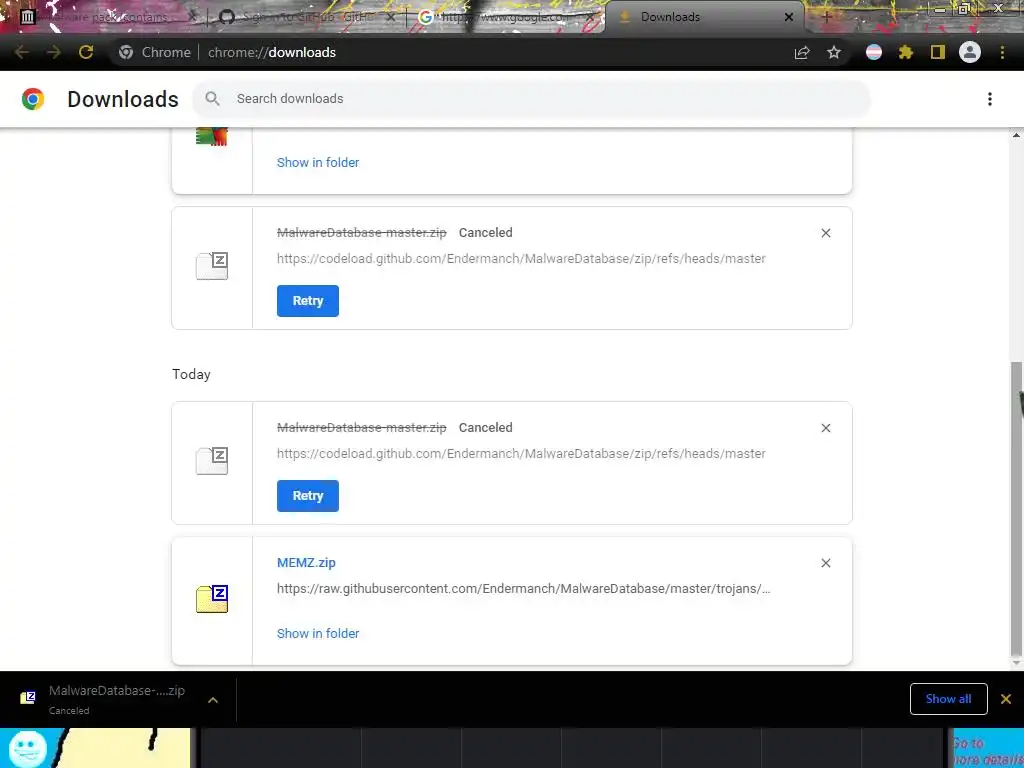Click the smiley face icon at bottom left
Viewport: 1024px width, 768px height.
pos(27,748)
